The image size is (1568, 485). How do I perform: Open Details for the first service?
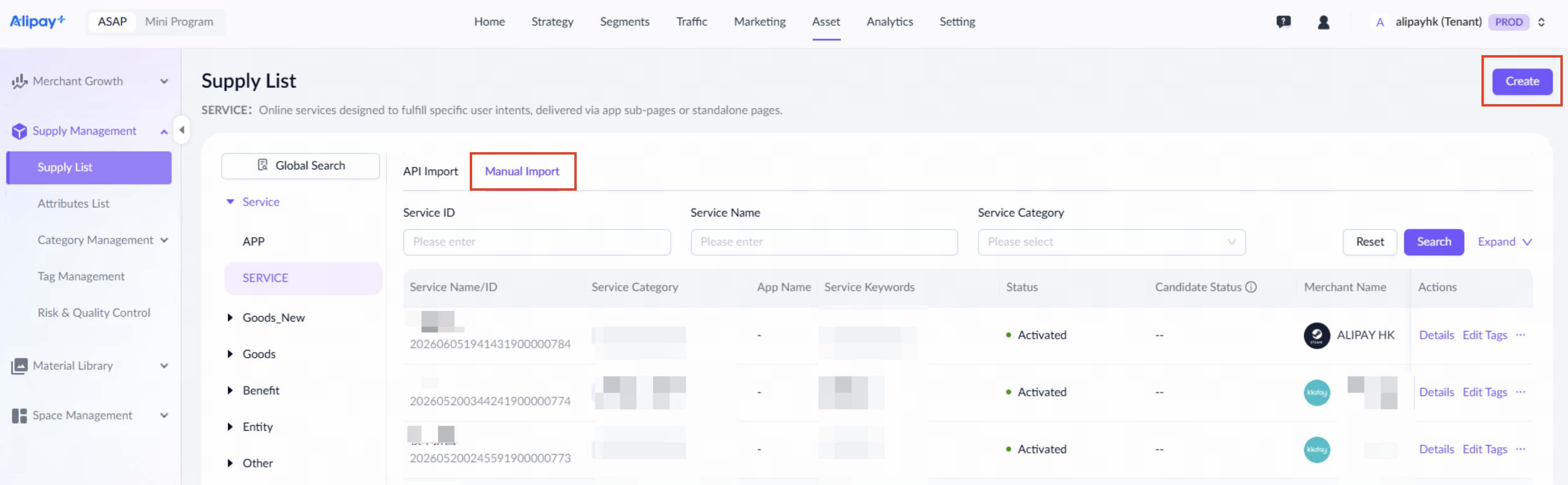coord(1436,335)
